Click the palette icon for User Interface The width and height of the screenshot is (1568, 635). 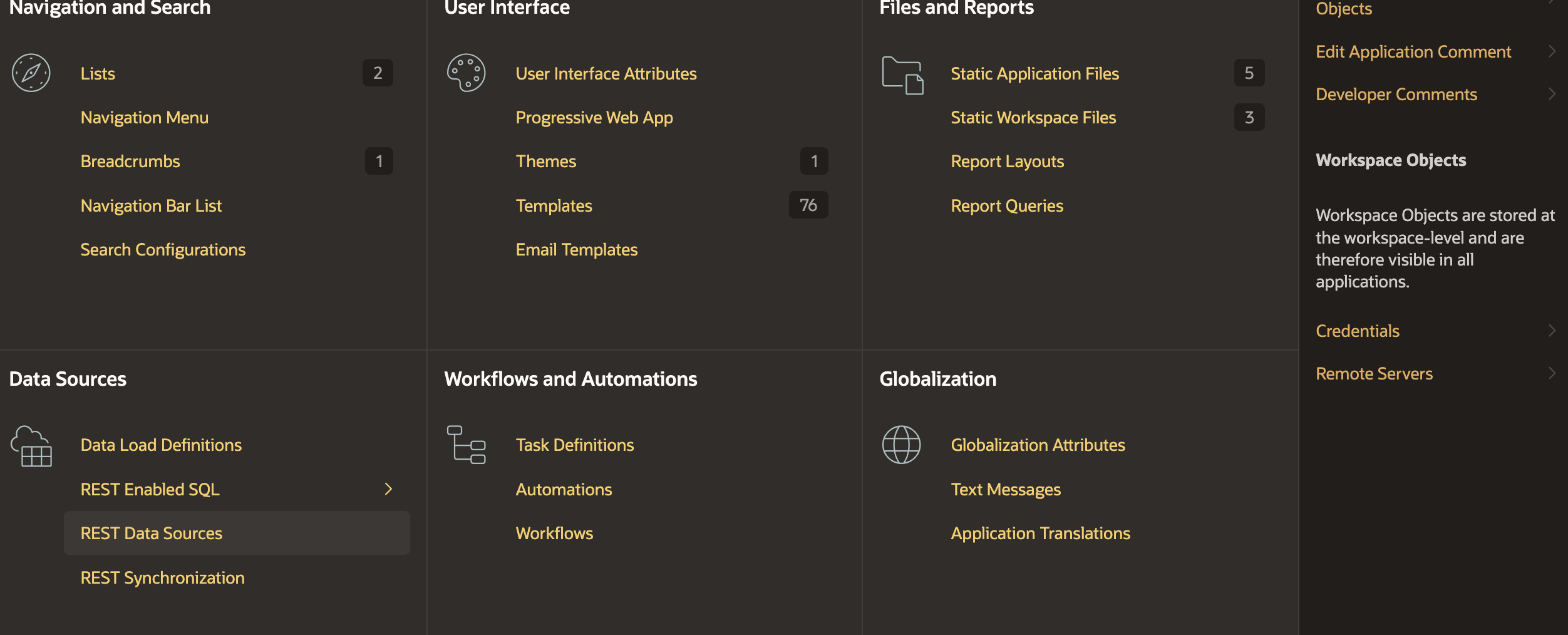click(466, 73)
